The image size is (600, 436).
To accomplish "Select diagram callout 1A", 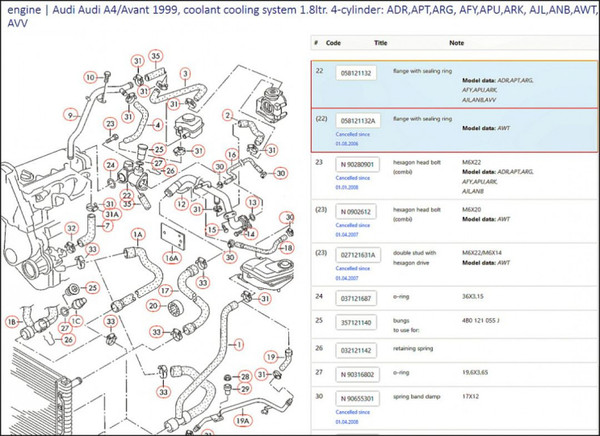I will click(x=138, y=234).
